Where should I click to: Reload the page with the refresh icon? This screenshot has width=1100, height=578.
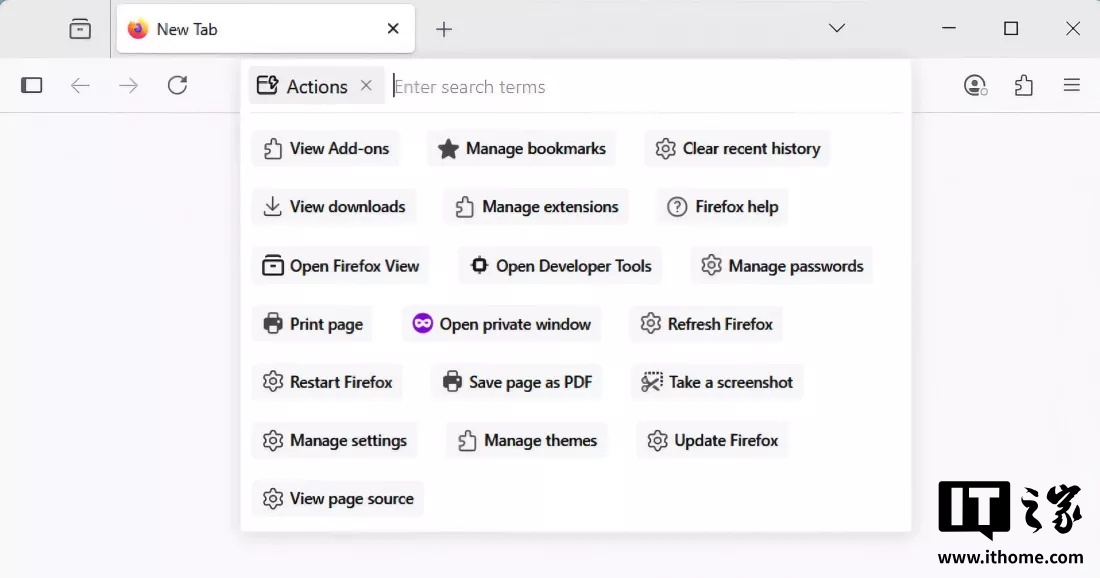(x=177, y=86)
